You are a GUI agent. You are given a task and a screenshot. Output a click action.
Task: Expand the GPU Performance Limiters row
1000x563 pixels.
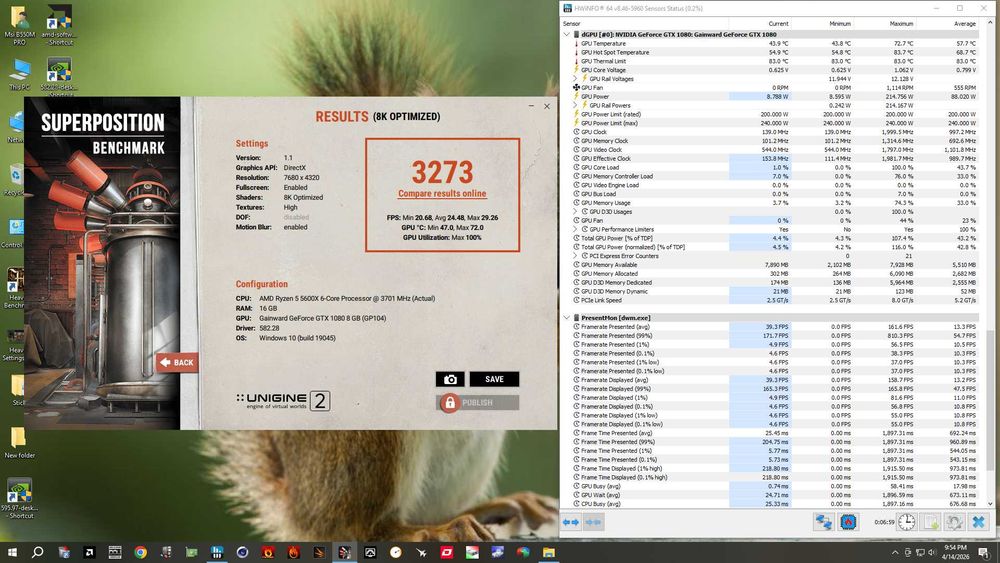(x=576, y=229)
